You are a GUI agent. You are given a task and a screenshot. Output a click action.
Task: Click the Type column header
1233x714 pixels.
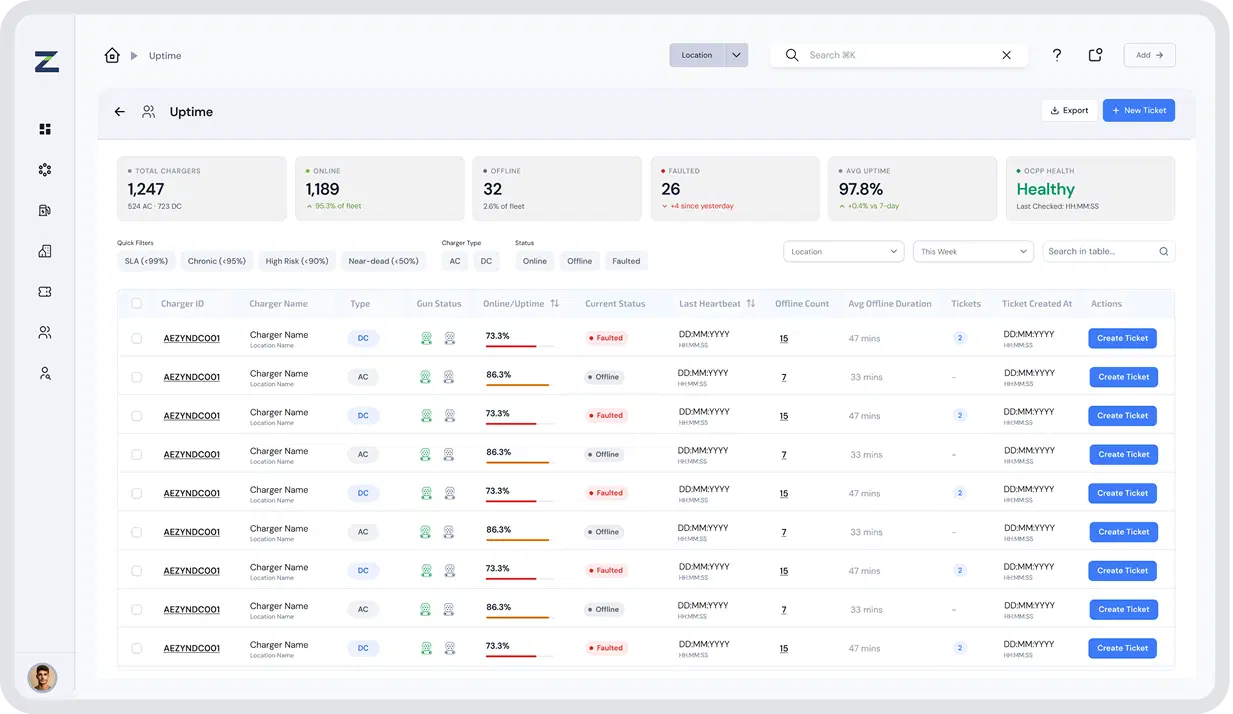360,304
